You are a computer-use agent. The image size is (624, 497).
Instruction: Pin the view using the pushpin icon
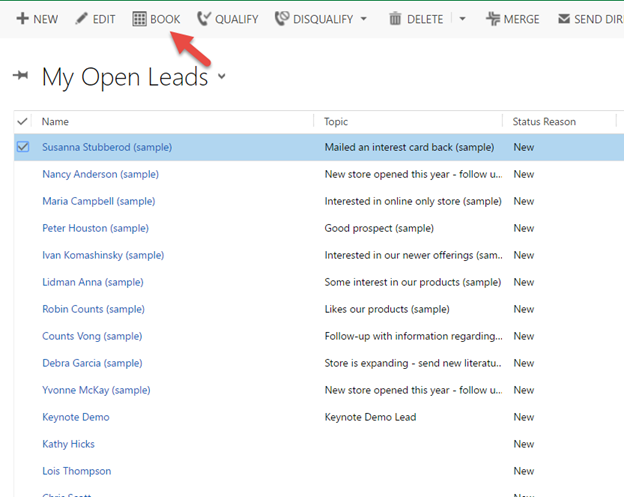tap(20, 76)
